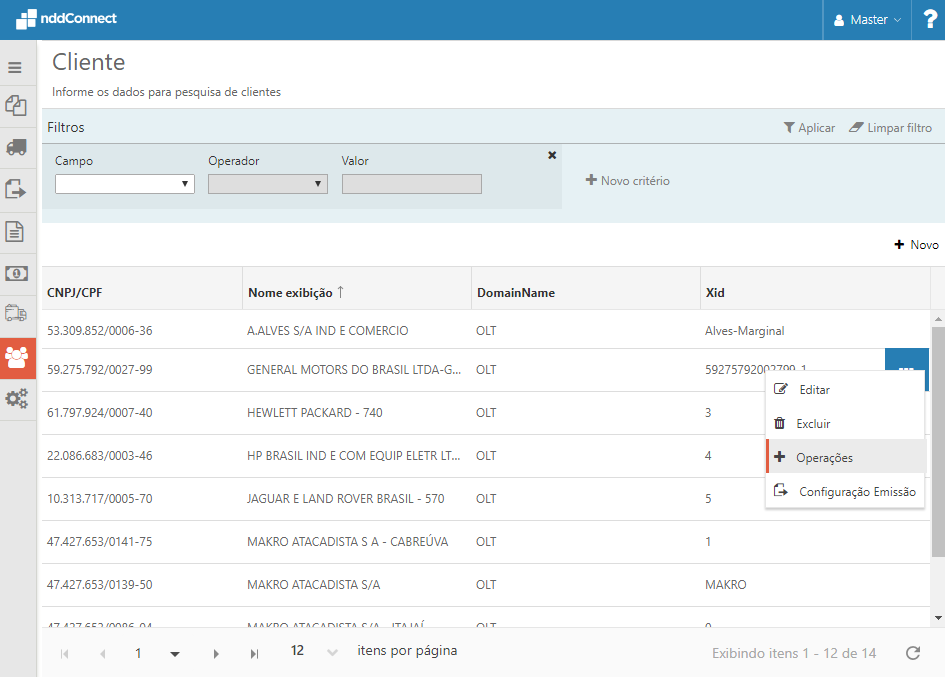Refresh the client list grid
The image size is (945, 677).
point(912,653)
